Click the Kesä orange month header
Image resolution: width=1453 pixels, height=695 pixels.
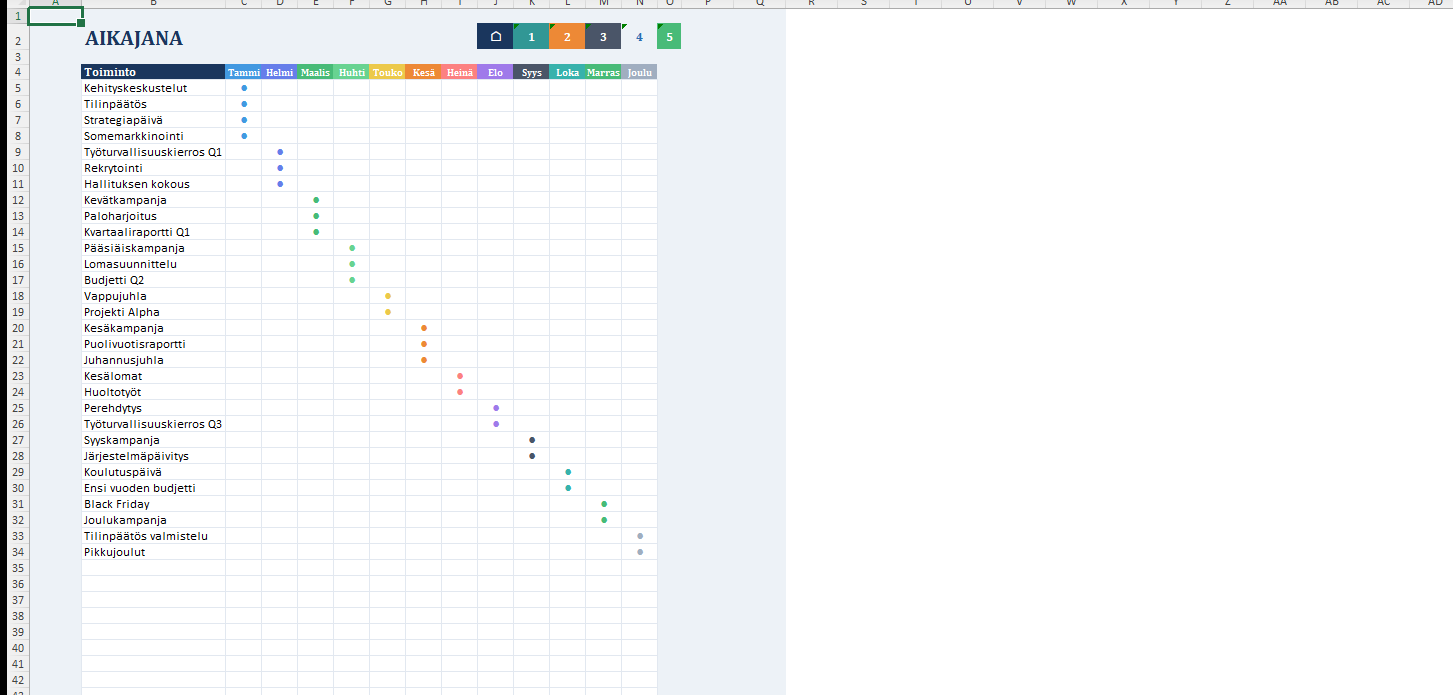(423, 72)
